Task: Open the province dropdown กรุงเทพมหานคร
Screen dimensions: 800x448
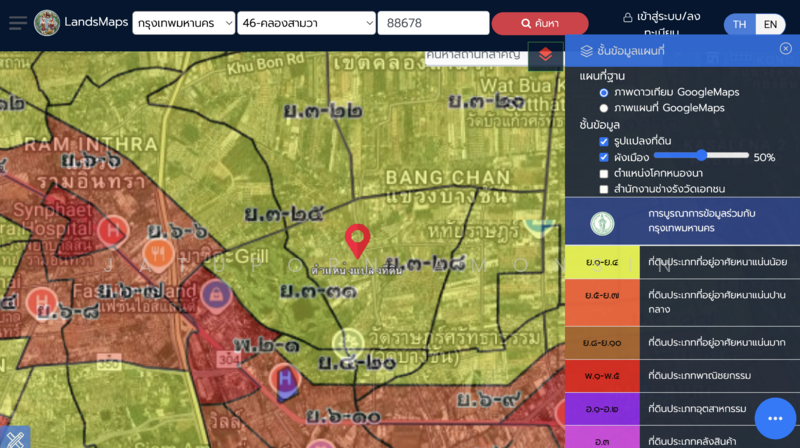Action: [183, 23]
